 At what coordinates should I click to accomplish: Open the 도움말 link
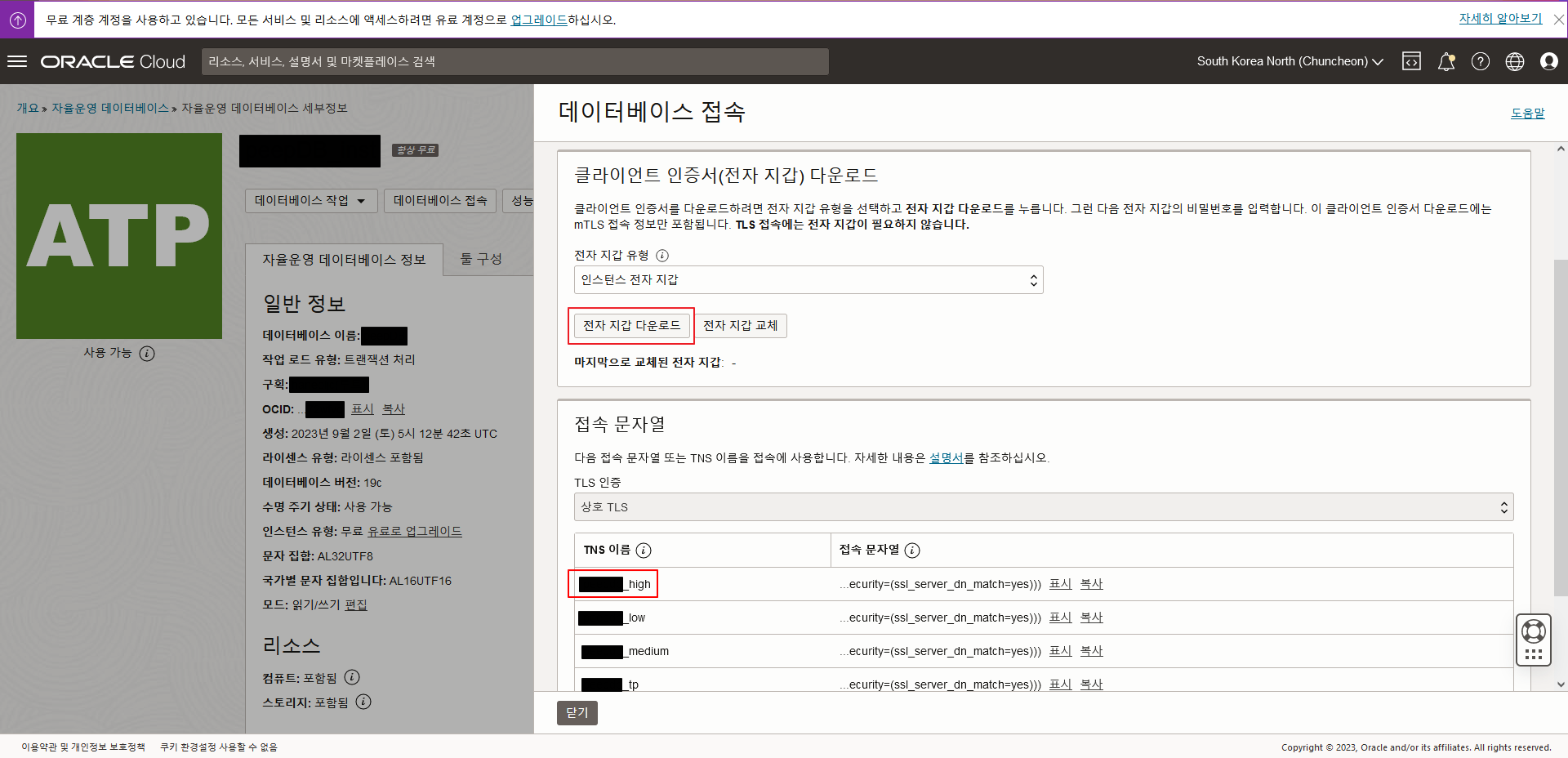(x=1528, y=114)
